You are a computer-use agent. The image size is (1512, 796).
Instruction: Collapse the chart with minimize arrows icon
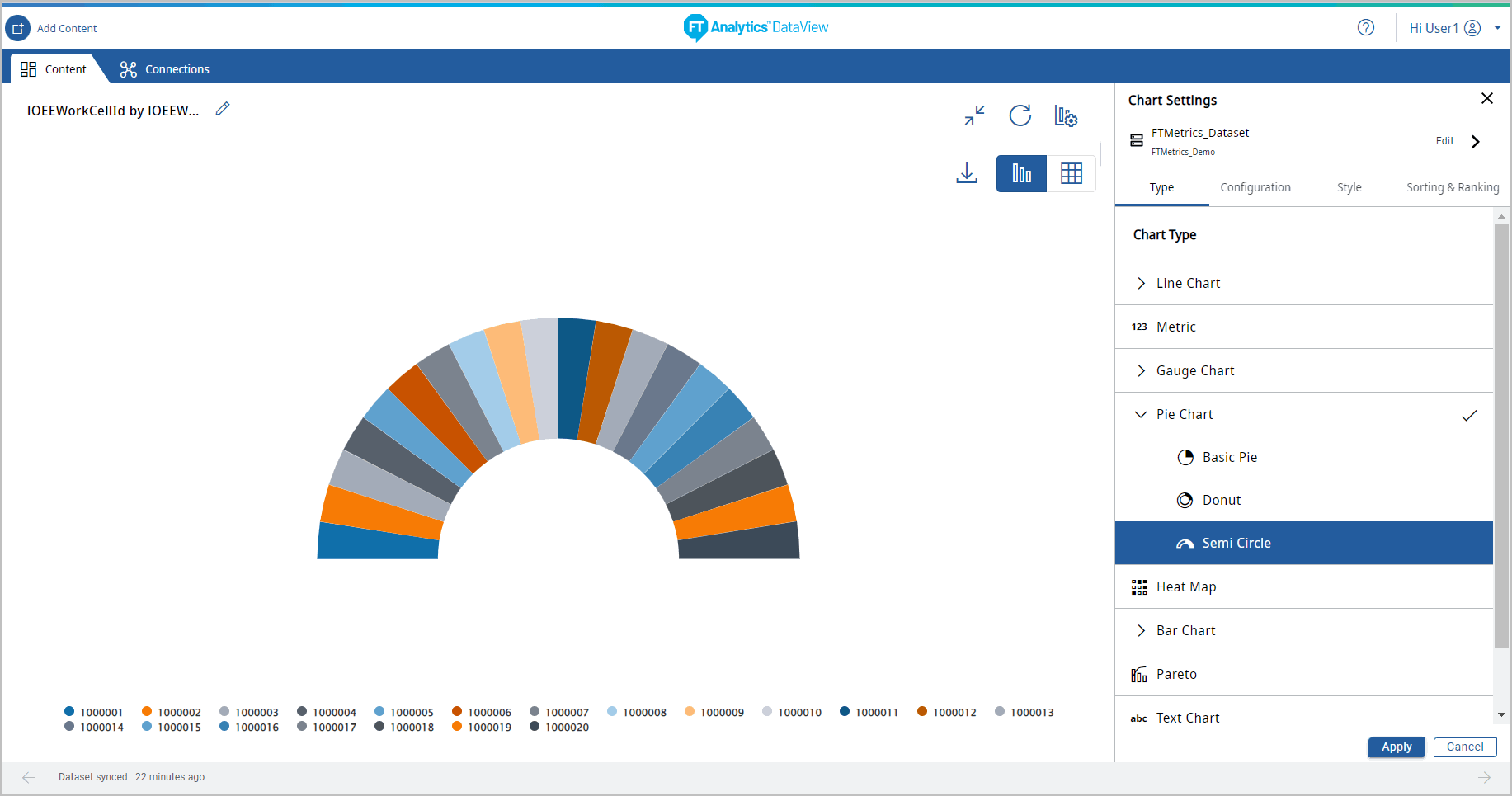pos(974,115)
